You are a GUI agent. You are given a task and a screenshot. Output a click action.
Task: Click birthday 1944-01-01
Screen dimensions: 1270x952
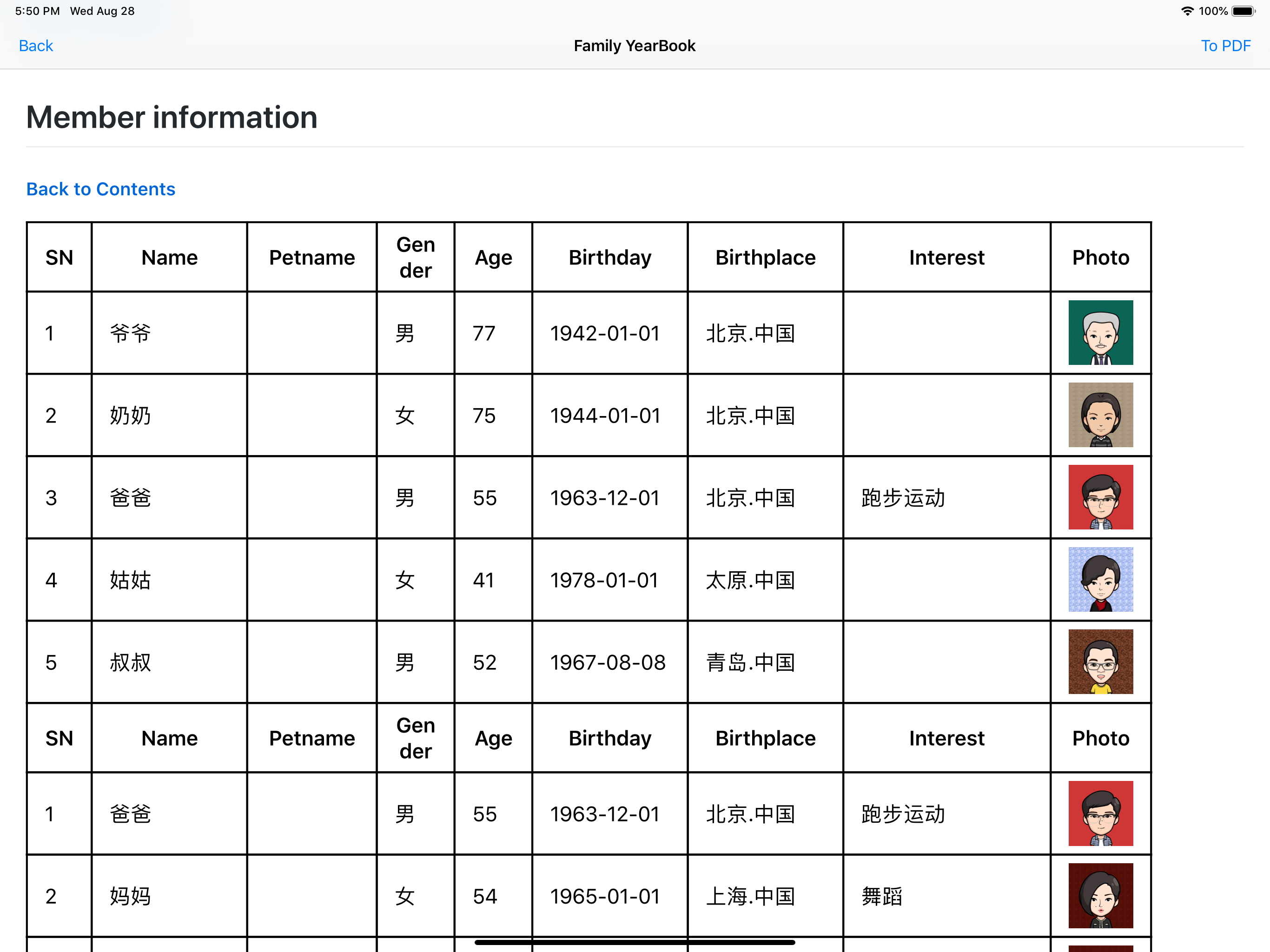[x=605, y=415]
